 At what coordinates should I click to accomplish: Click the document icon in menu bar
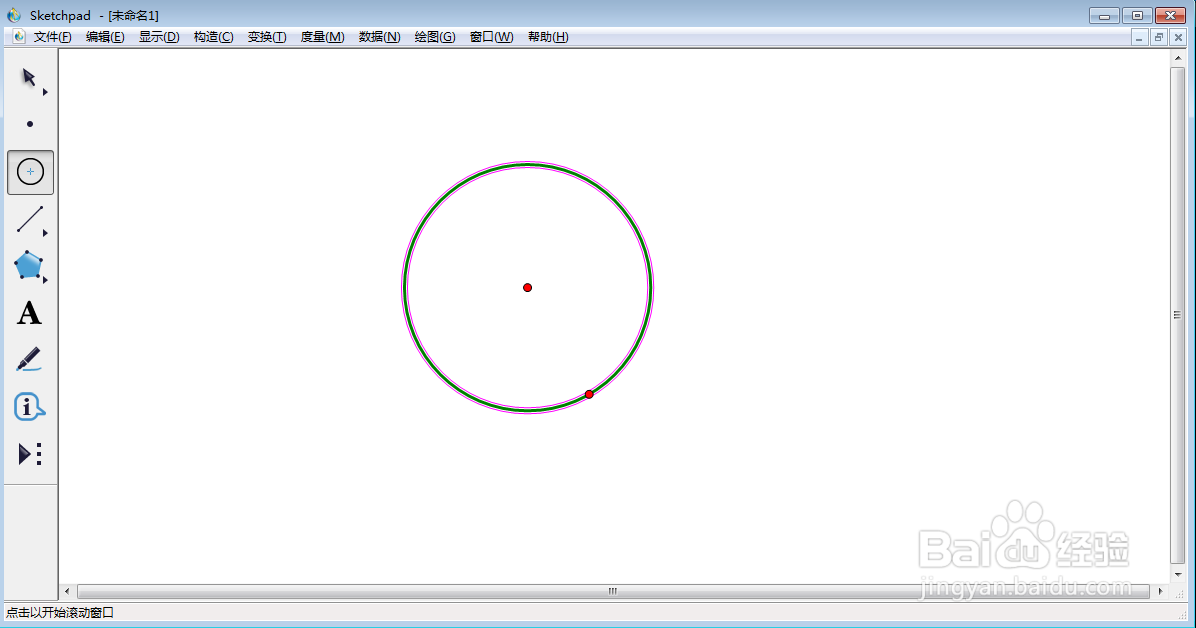click(18, 37)
